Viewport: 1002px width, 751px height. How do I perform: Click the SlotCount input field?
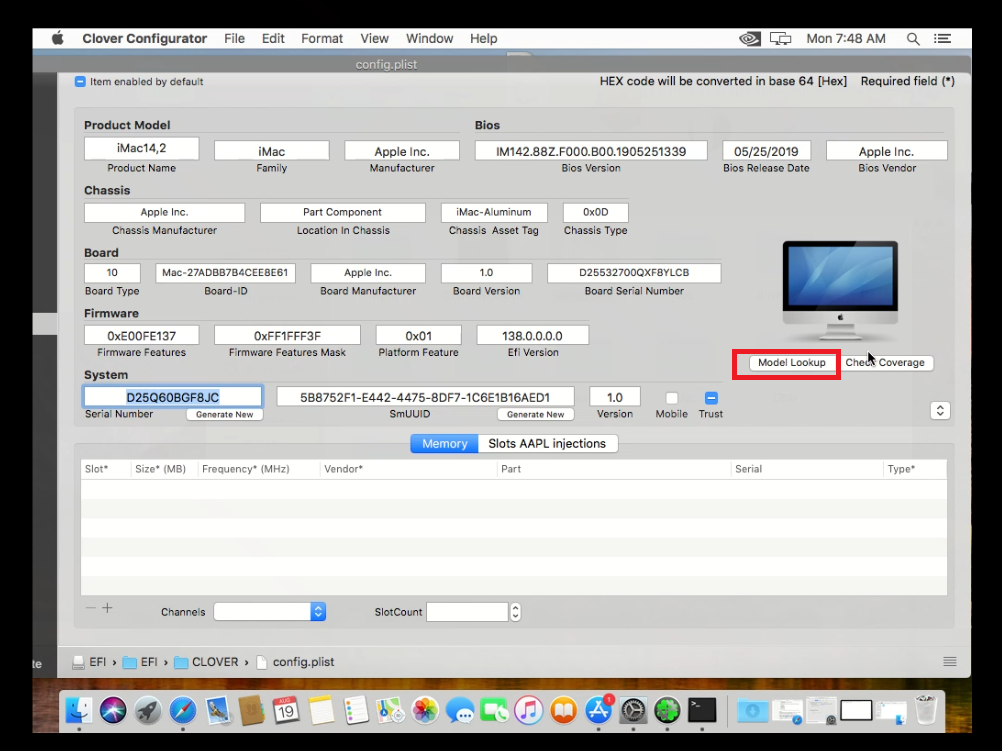point(468,612)
